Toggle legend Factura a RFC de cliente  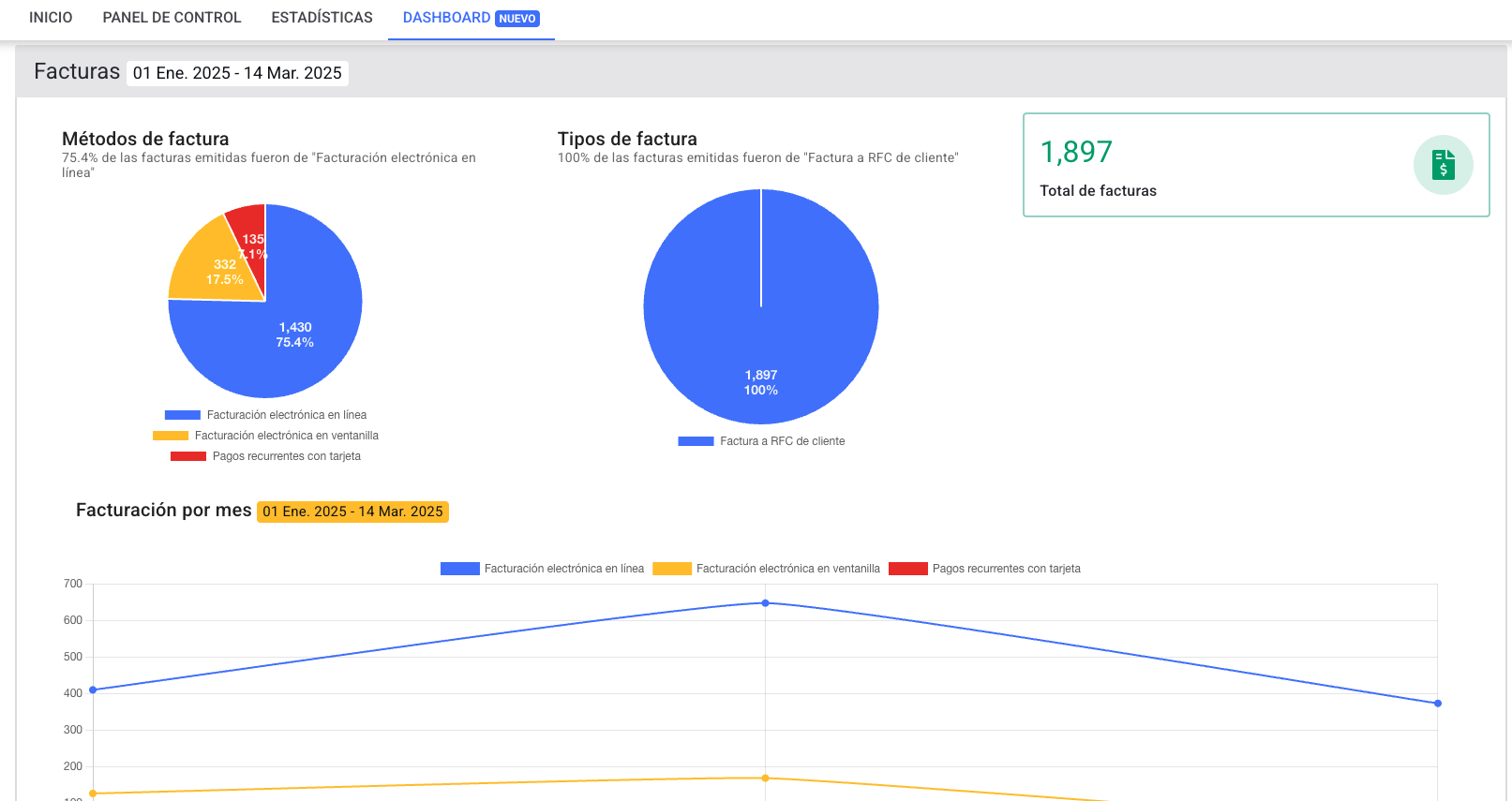pos(761,441)
